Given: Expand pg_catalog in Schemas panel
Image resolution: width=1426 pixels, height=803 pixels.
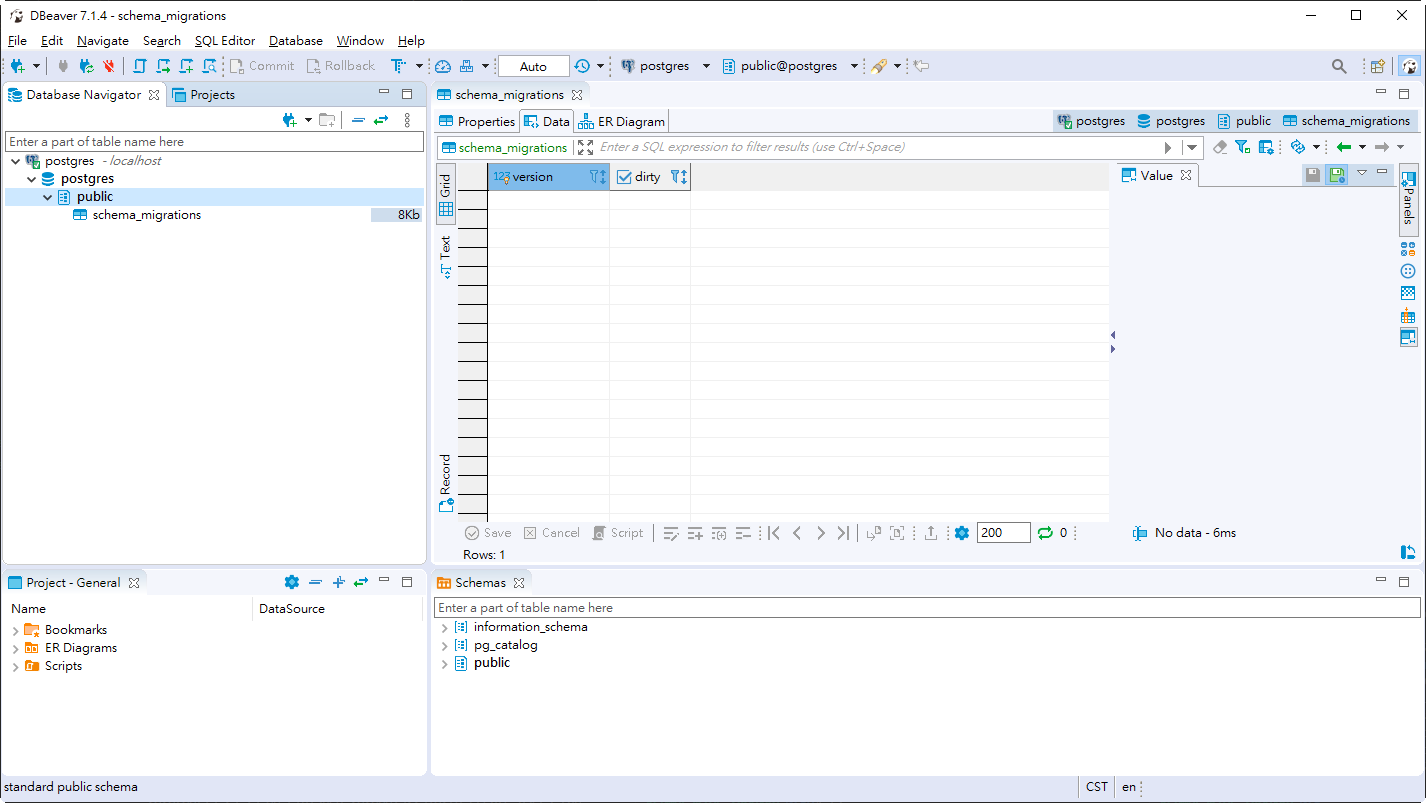Looking at the screenshot, I should pos(444,646).
